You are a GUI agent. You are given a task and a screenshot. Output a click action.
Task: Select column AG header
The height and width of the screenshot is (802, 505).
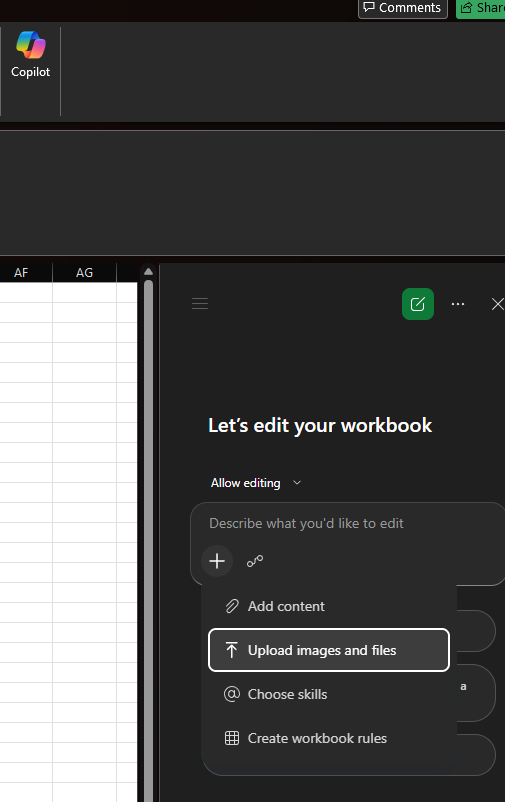[x=84, y=273]
